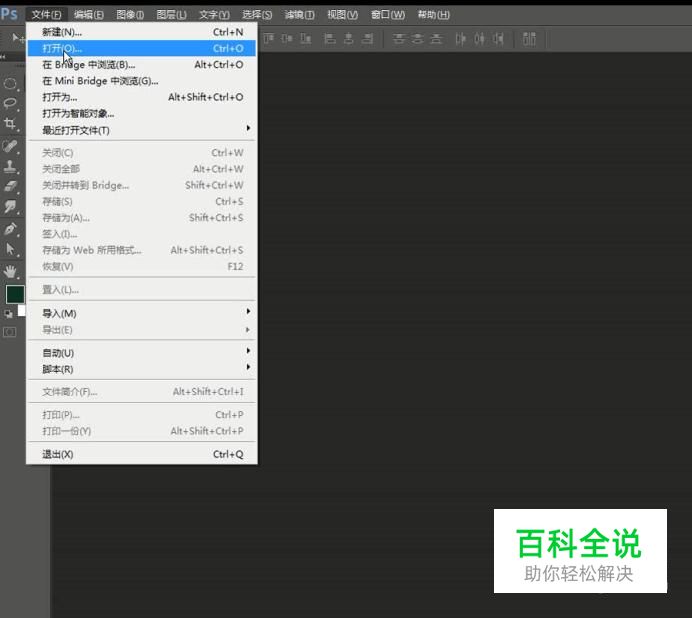Viewport: 692px width, 618px height.
Task: Select the Lasso tool
Action: [10, 103]
